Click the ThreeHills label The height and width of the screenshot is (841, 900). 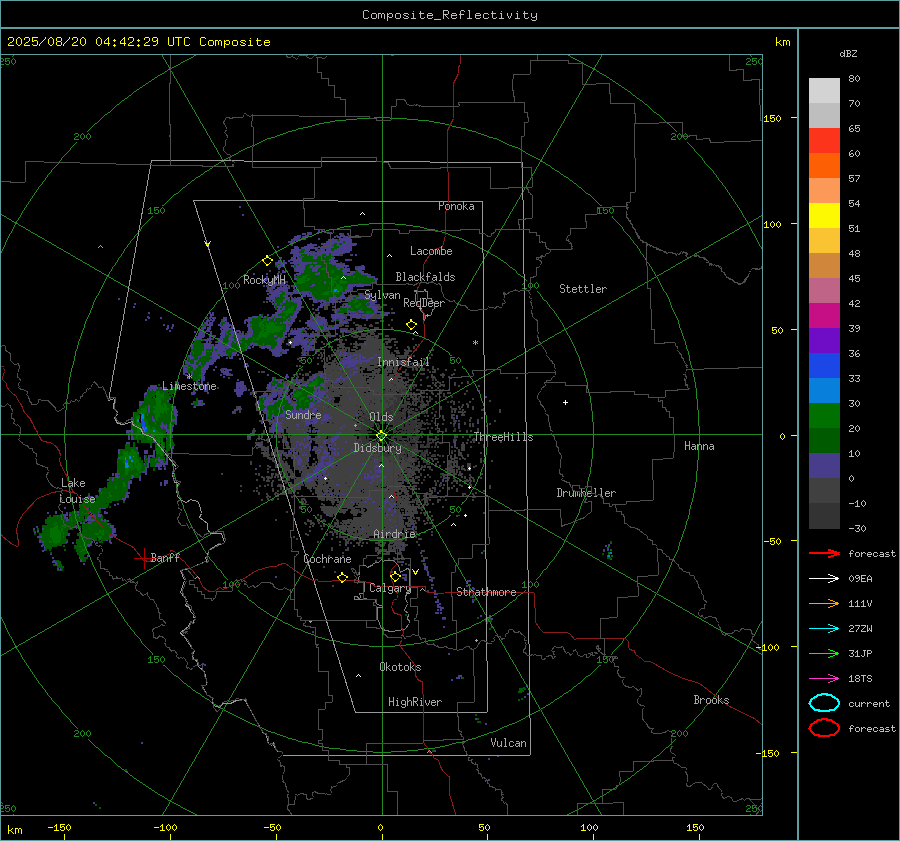503,437
